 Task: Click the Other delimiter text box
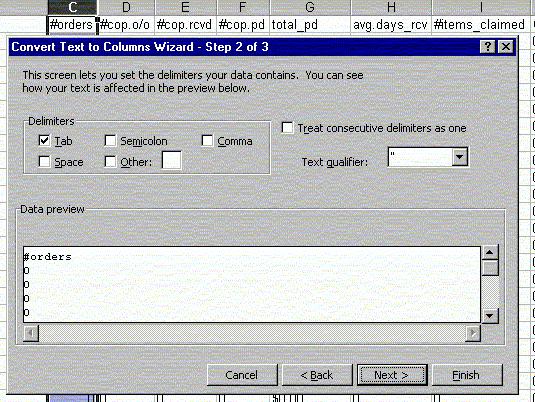(x=171, y=160)
